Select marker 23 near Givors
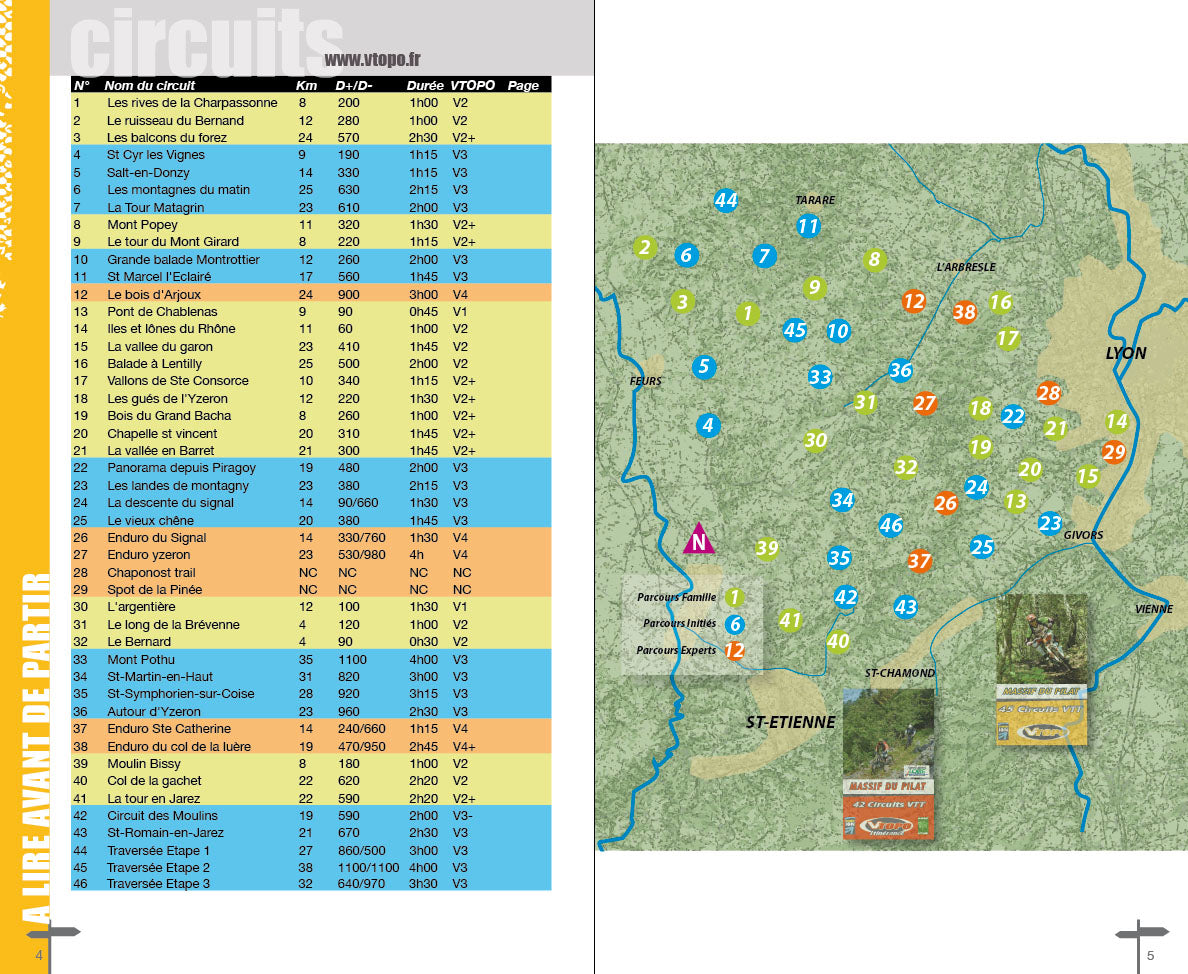Image resolution: width=1188 pixels, height=974 pixels. coord(1048,522)
